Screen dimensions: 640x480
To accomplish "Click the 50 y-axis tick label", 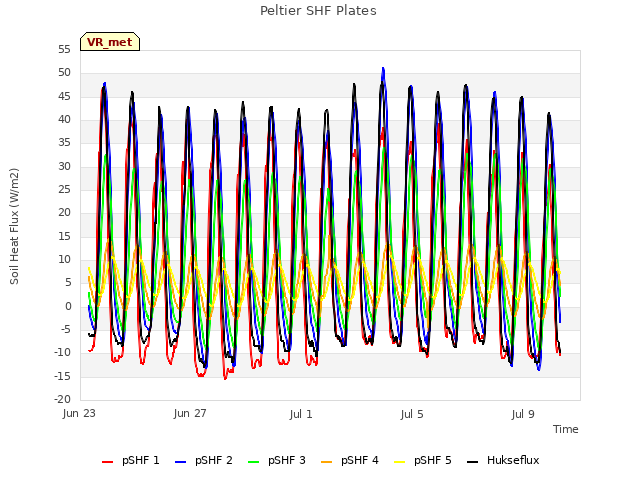I will tap(64, 73).
